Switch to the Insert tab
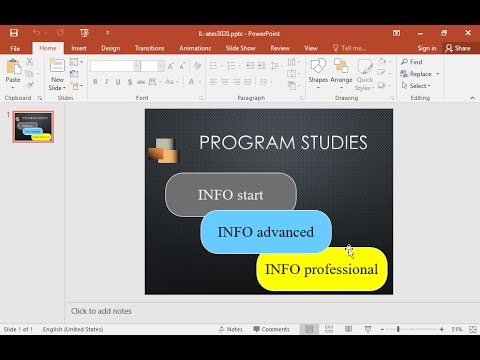The height and width of the screenshot is (360, 480). tap(79, 48)
